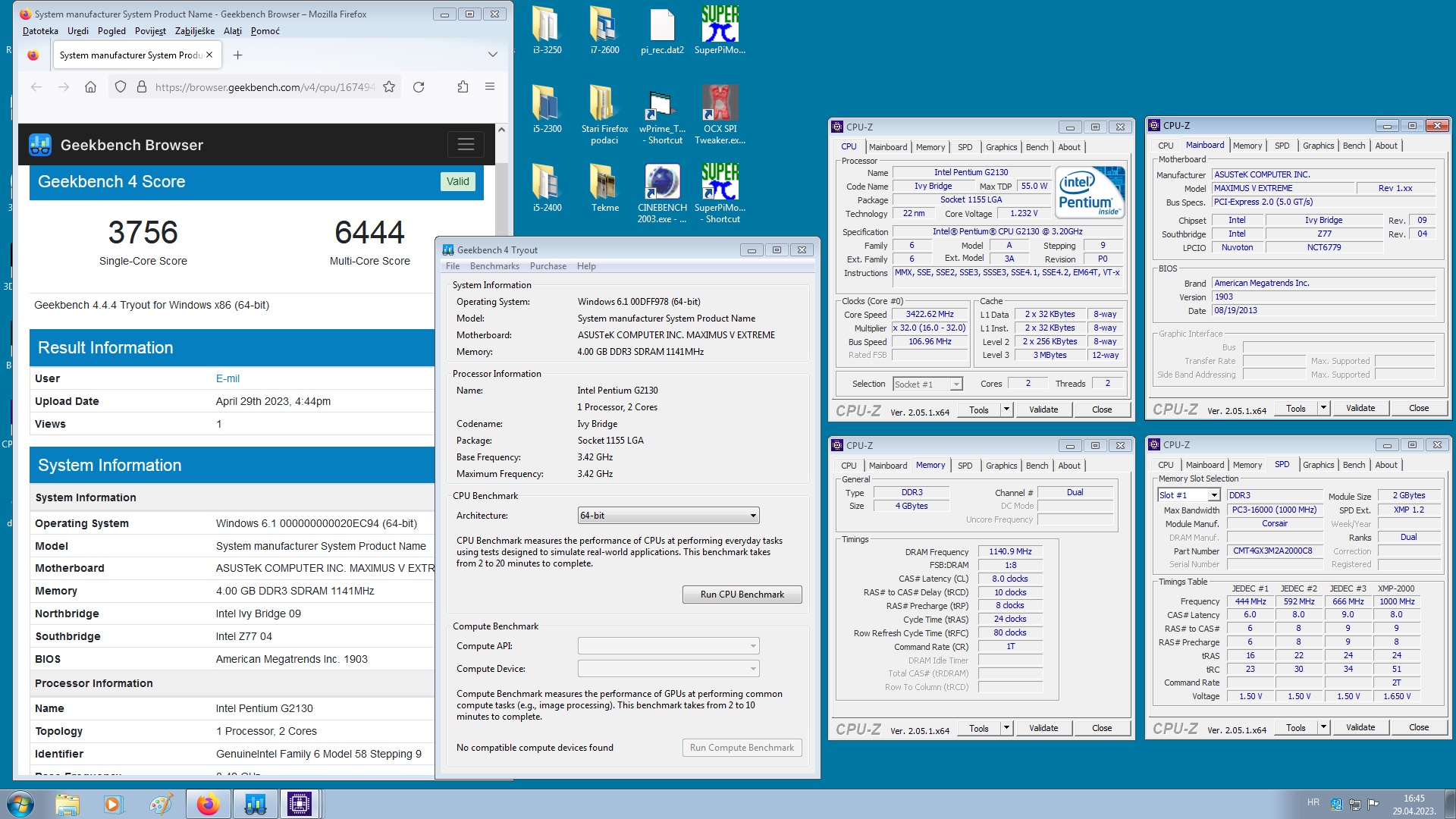
Task: Click the Firefox back arrow
Action: pos(36,87)
